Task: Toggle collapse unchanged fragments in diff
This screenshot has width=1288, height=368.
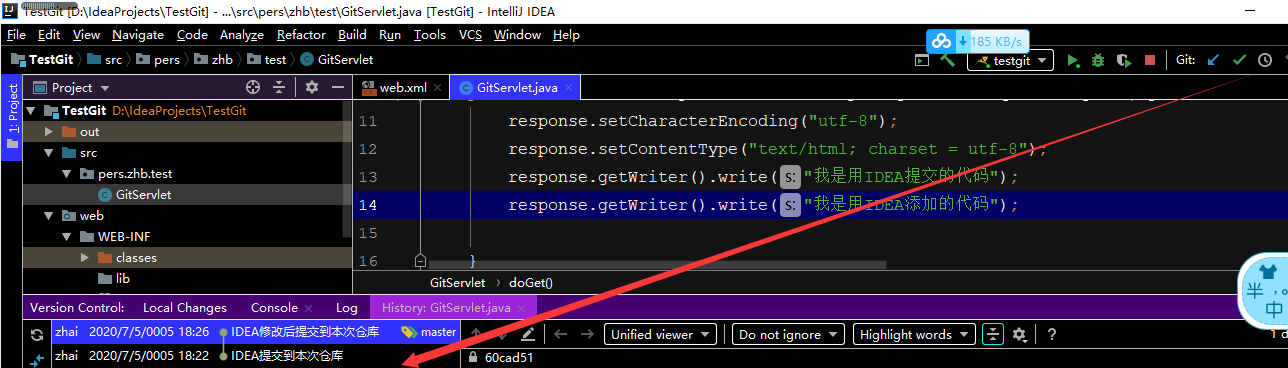Action: pos(993,334)
